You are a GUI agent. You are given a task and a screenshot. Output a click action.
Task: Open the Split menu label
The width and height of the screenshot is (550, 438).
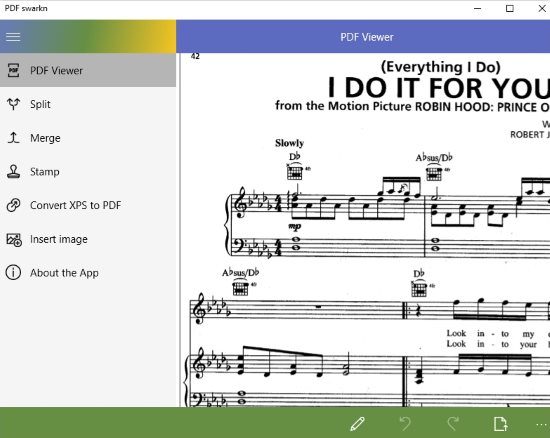pyautogui.click(x=40, y=104)
